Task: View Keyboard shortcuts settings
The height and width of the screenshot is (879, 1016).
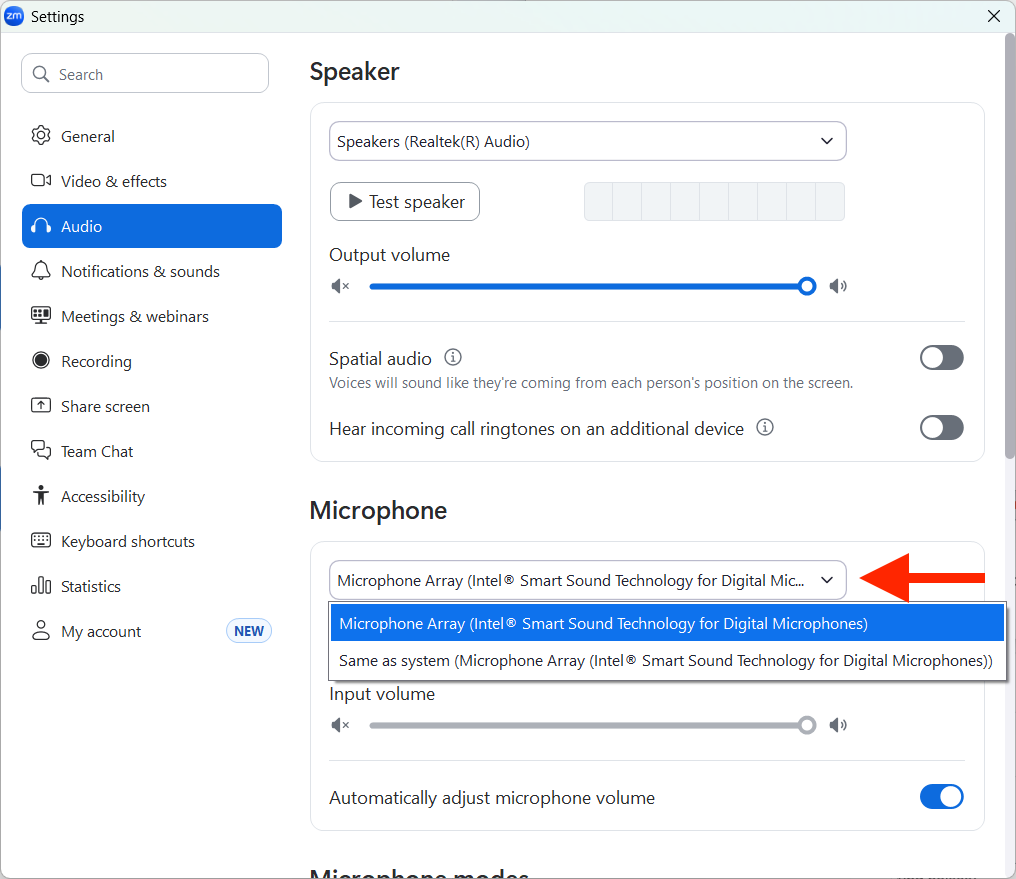Action: (x=152, y=542)
